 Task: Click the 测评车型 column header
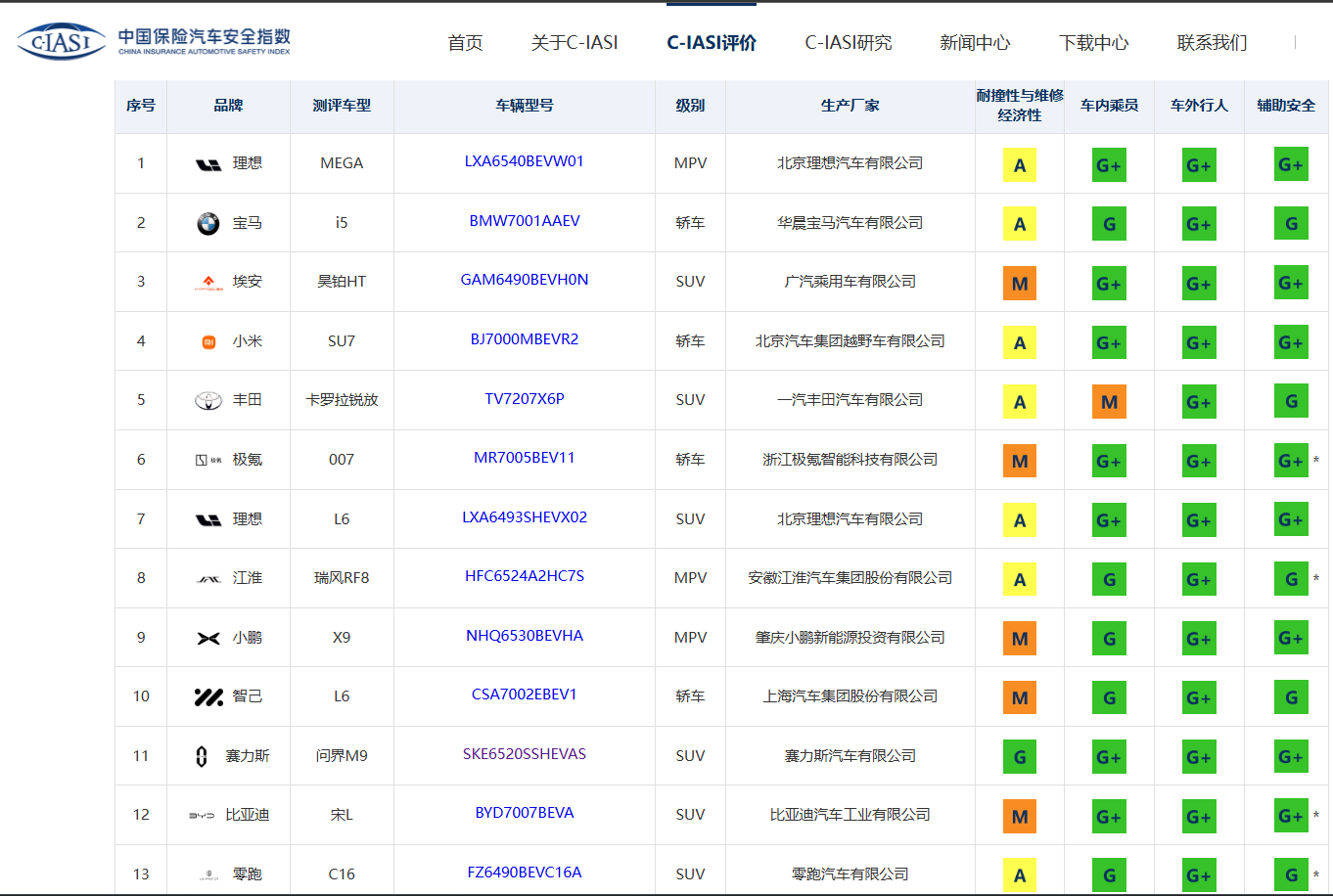[342, 106]
